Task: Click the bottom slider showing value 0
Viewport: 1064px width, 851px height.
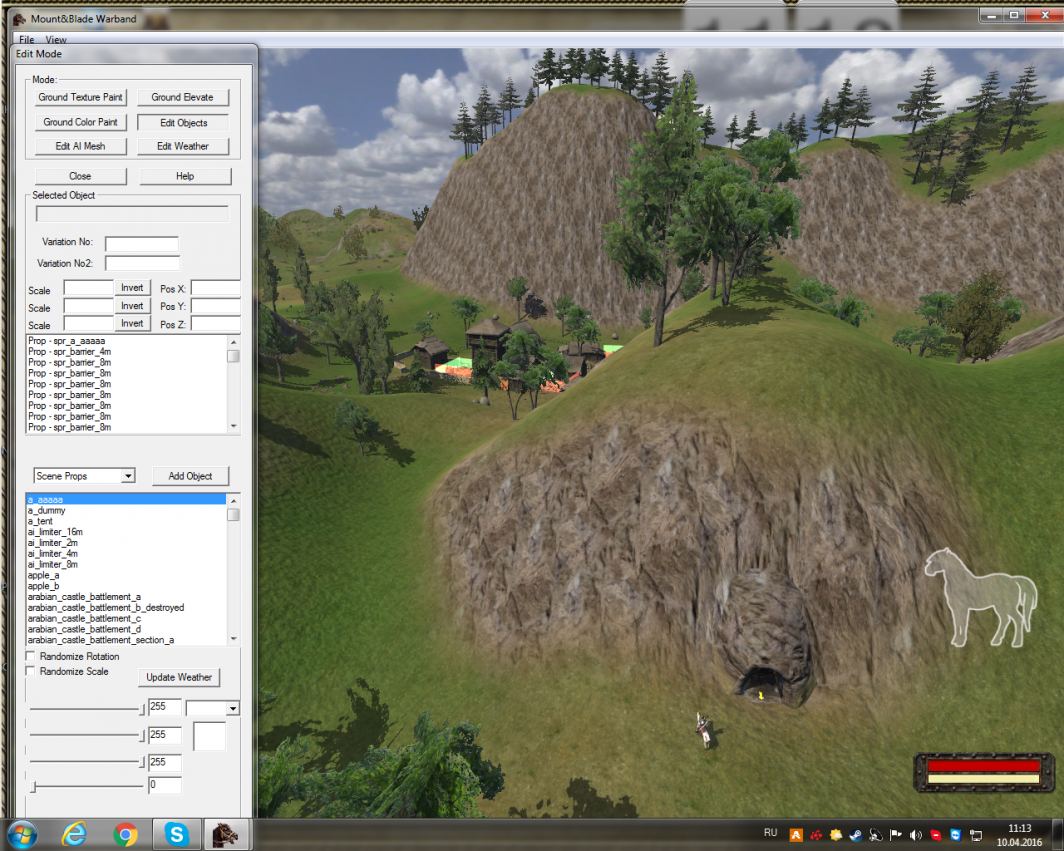Action: [34, 786]
